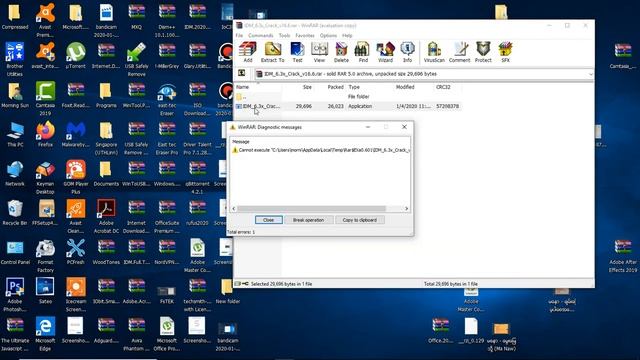640x360 pixels.
Task: Click the Add toolbar icon in WinRAR
Action: (x=248, y=52)
